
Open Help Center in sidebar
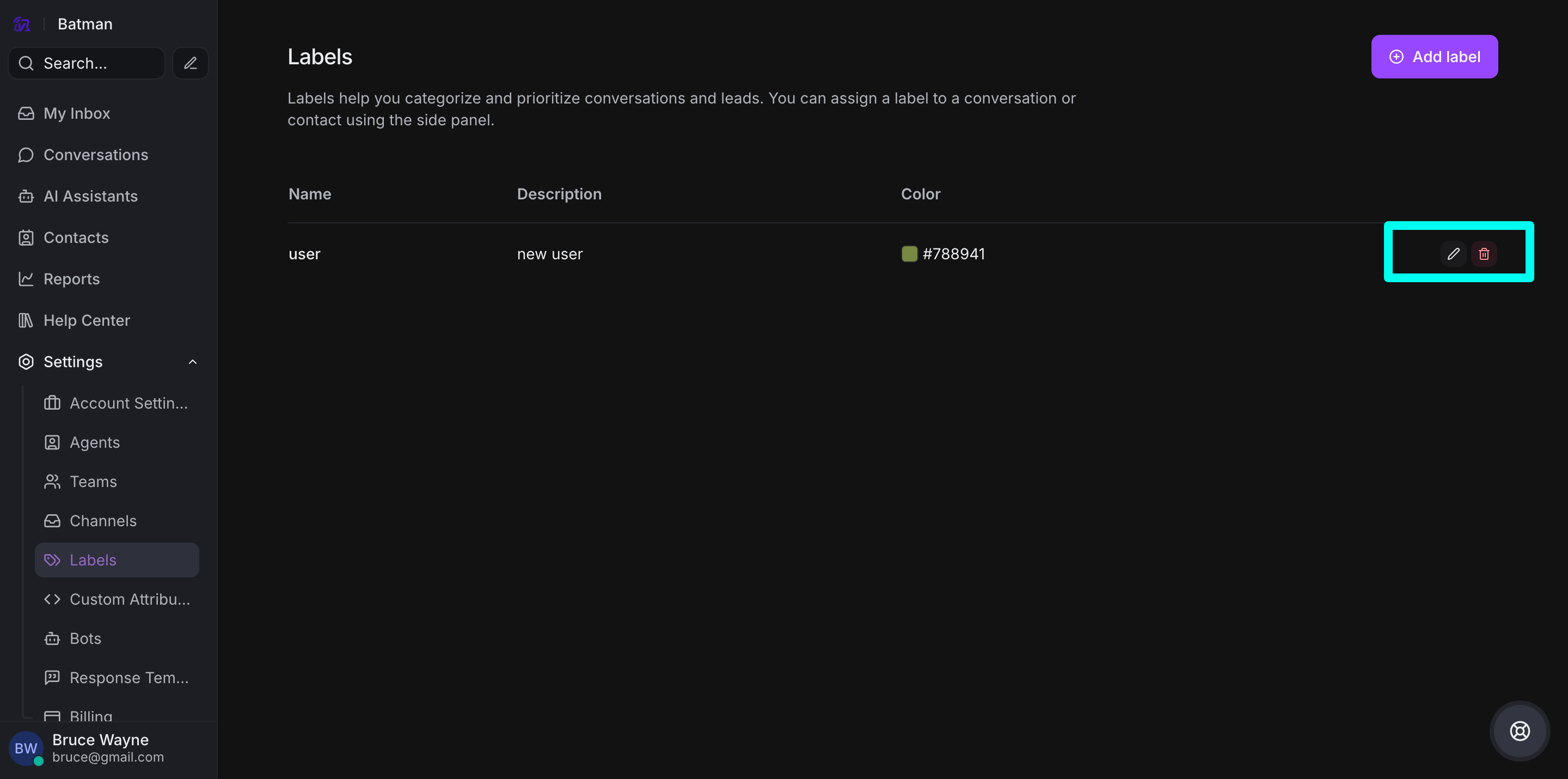[87, 320]
